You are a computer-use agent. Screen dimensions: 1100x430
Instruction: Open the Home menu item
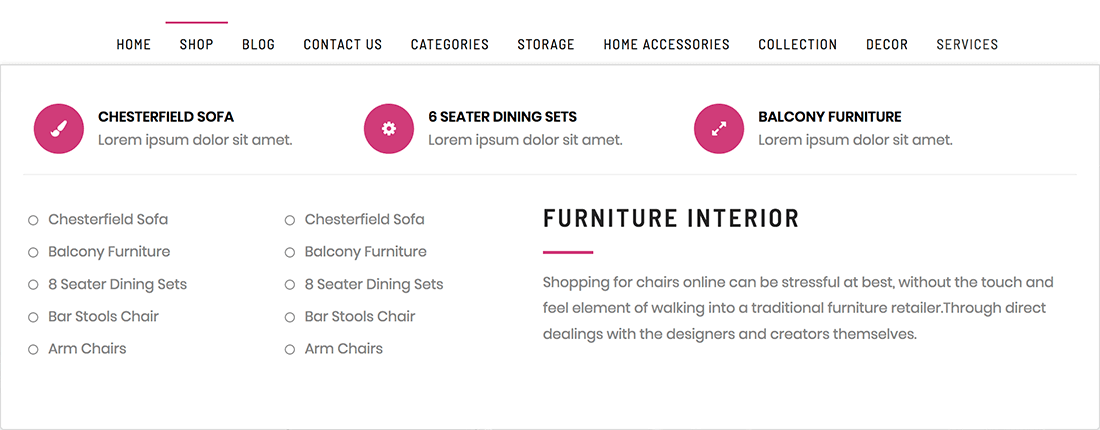134,44
